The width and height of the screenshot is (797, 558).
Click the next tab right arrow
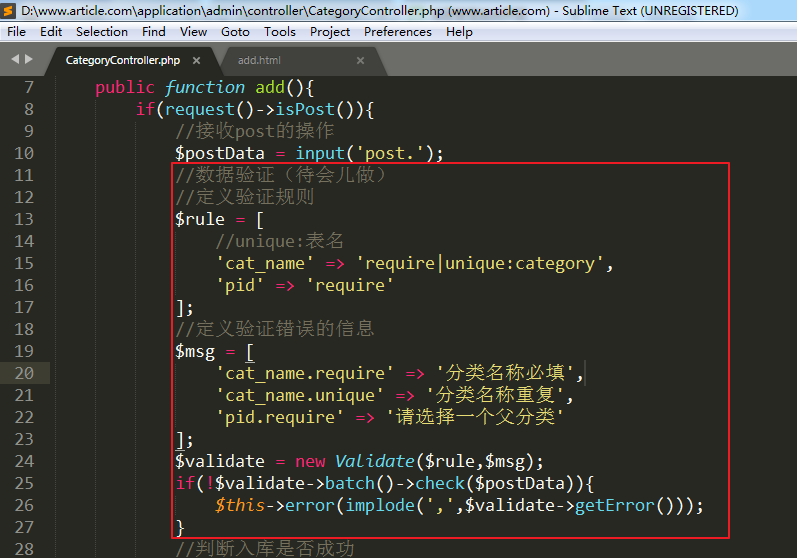[29, 59]
